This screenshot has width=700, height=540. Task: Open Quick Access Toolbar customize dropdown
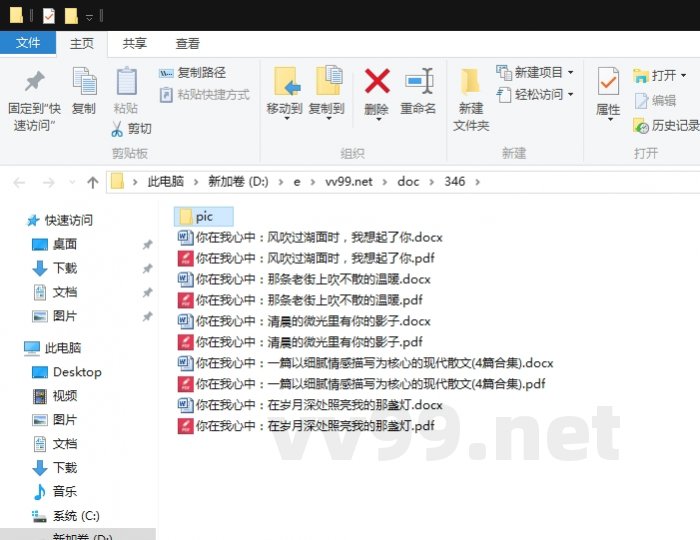[89, 17]
